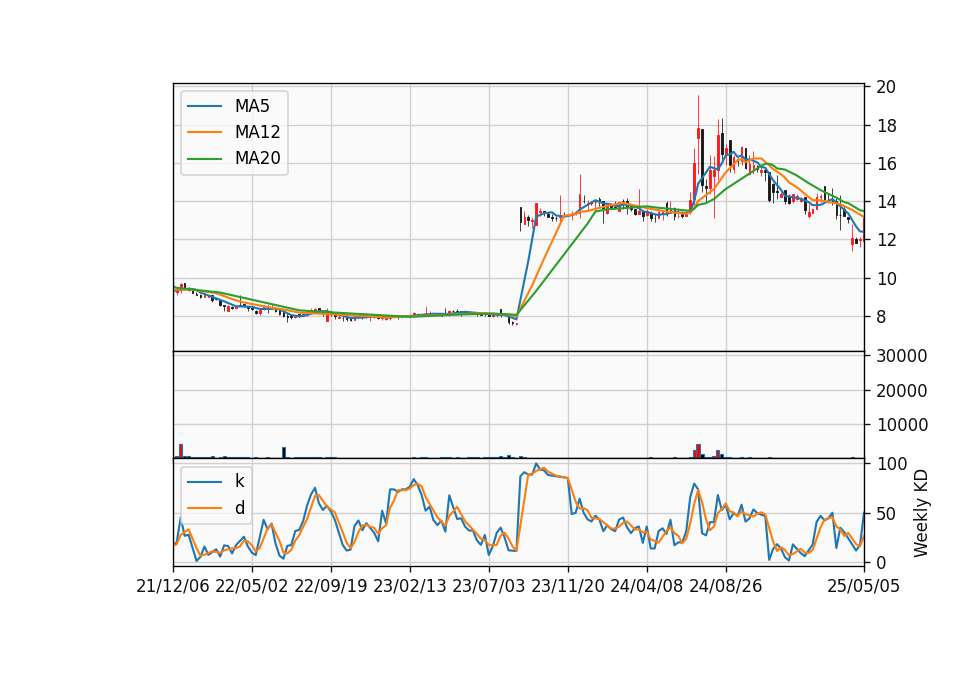Click the k legend label
The height and width of the screenshot is (690, 960).
pos(239,481)
